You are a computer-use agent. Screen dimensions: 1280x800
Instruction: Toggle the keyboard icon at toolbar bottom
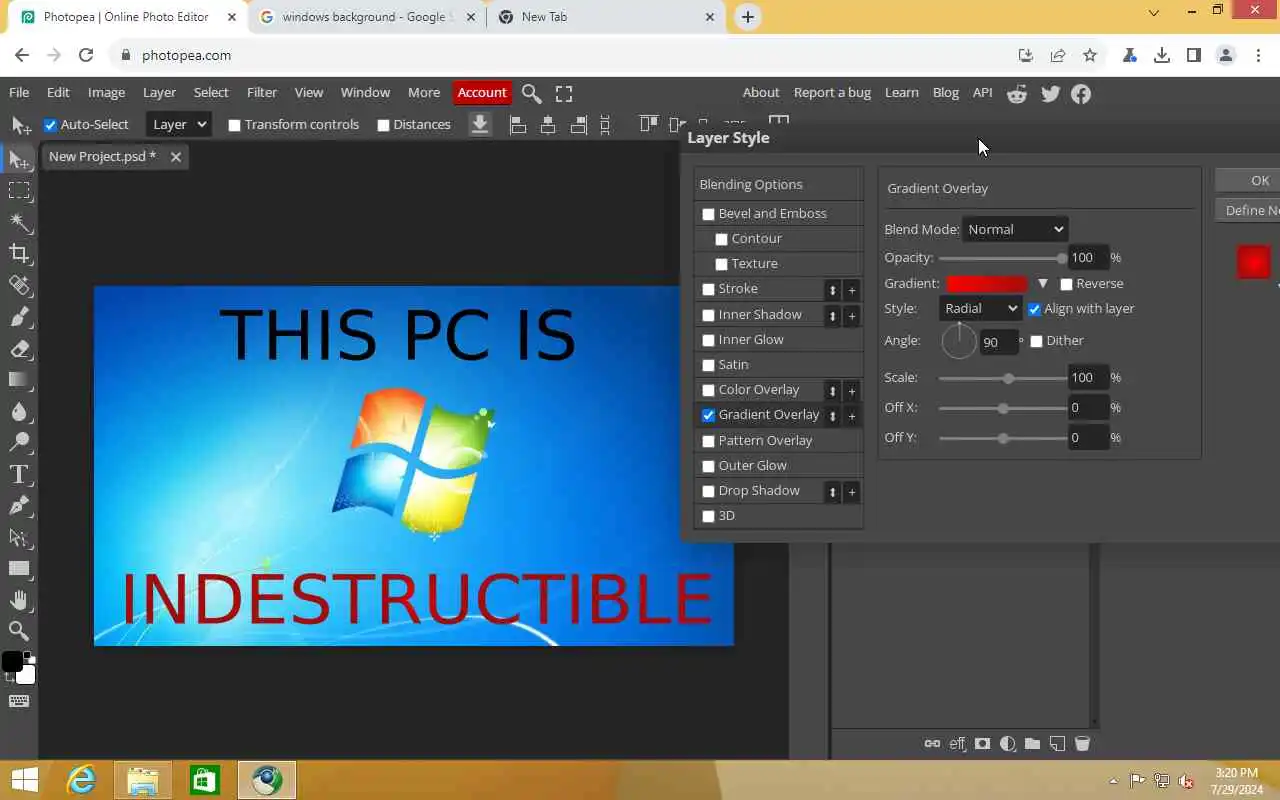click(19, 701)
